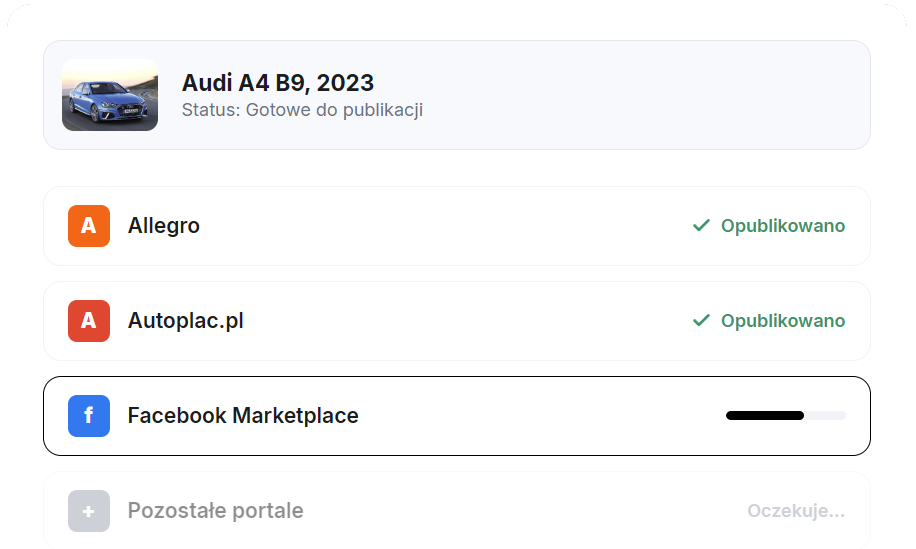Click the red Autoplac.pl logo icon
Viewport: 916px width, 549px height.
pyautogui.click(x=89, y=321)
